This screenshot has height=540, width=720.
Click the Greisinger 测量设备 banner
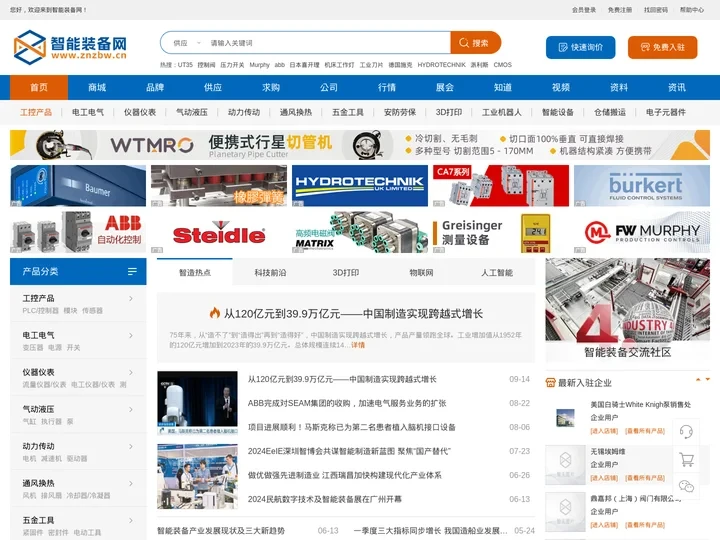501,232
